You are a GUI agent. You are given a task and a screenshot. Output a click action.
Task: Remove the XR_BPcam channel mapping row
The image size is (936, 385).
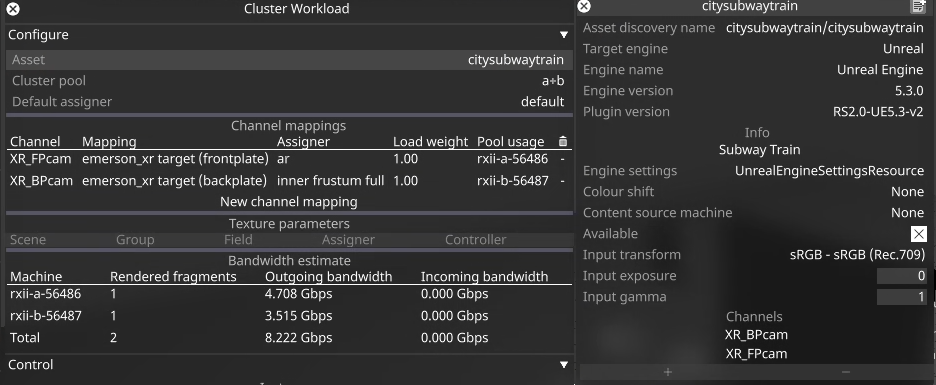tap(562, 180)
